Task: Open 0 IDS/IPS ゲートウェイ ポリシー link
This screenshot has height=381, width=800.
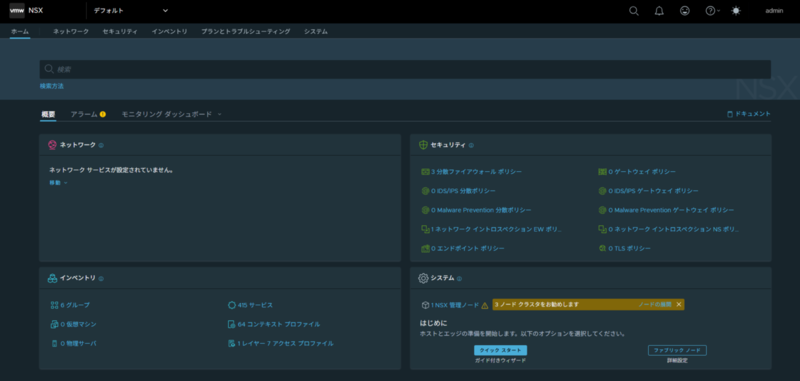Action: click(653, 191)
